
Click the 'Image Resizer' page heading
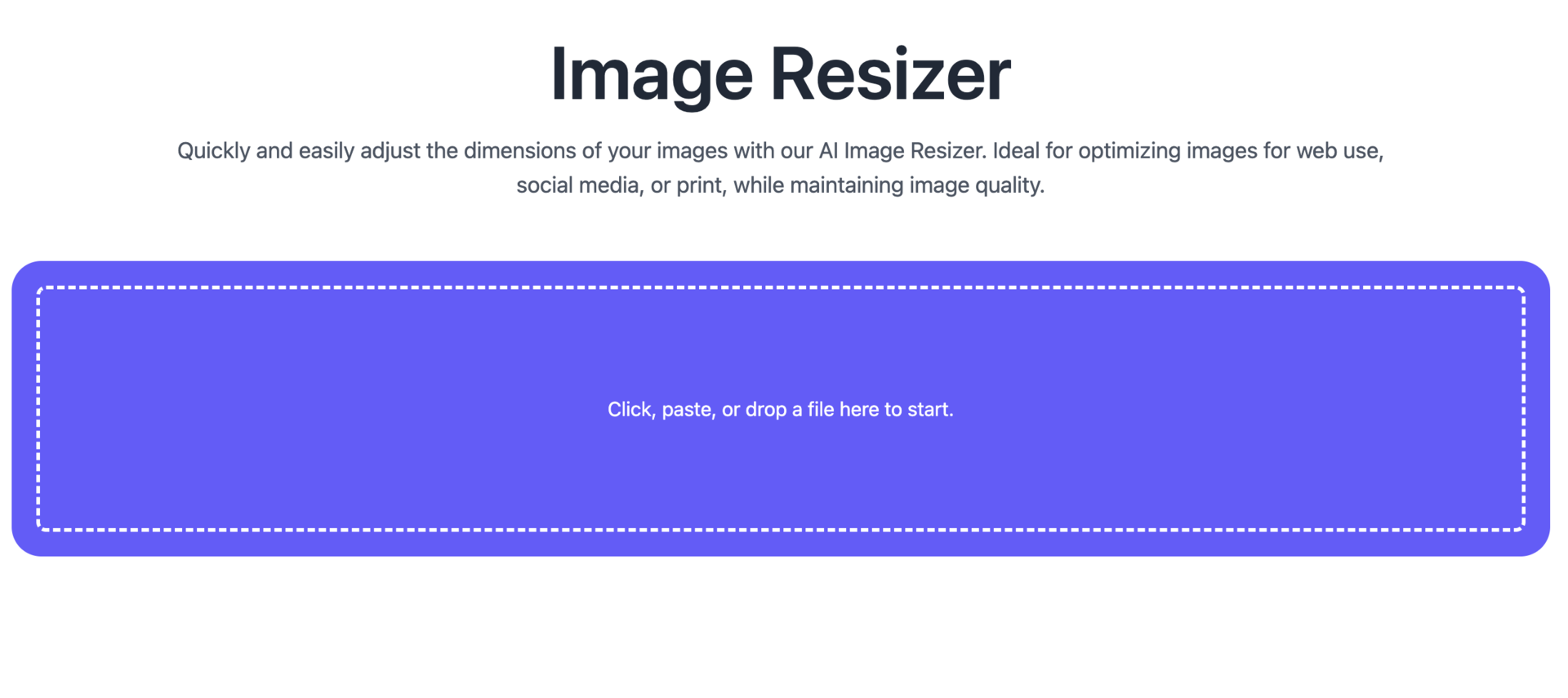coord(780,73)
